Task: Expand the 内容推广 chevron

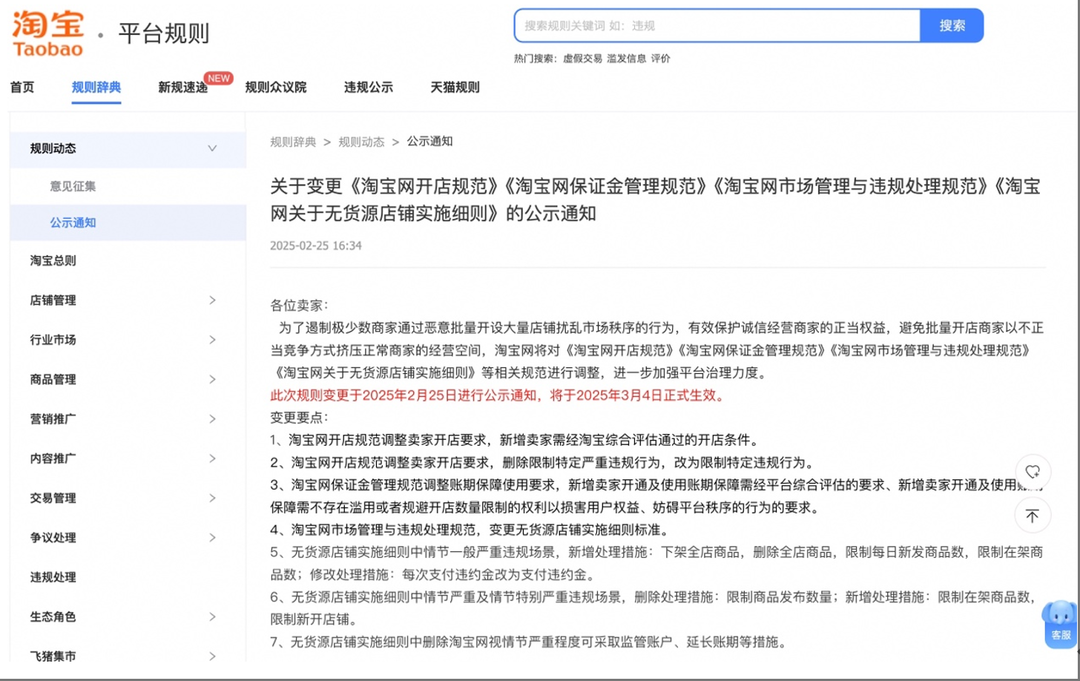Action: pyautogui.click(x=212, y=459)
